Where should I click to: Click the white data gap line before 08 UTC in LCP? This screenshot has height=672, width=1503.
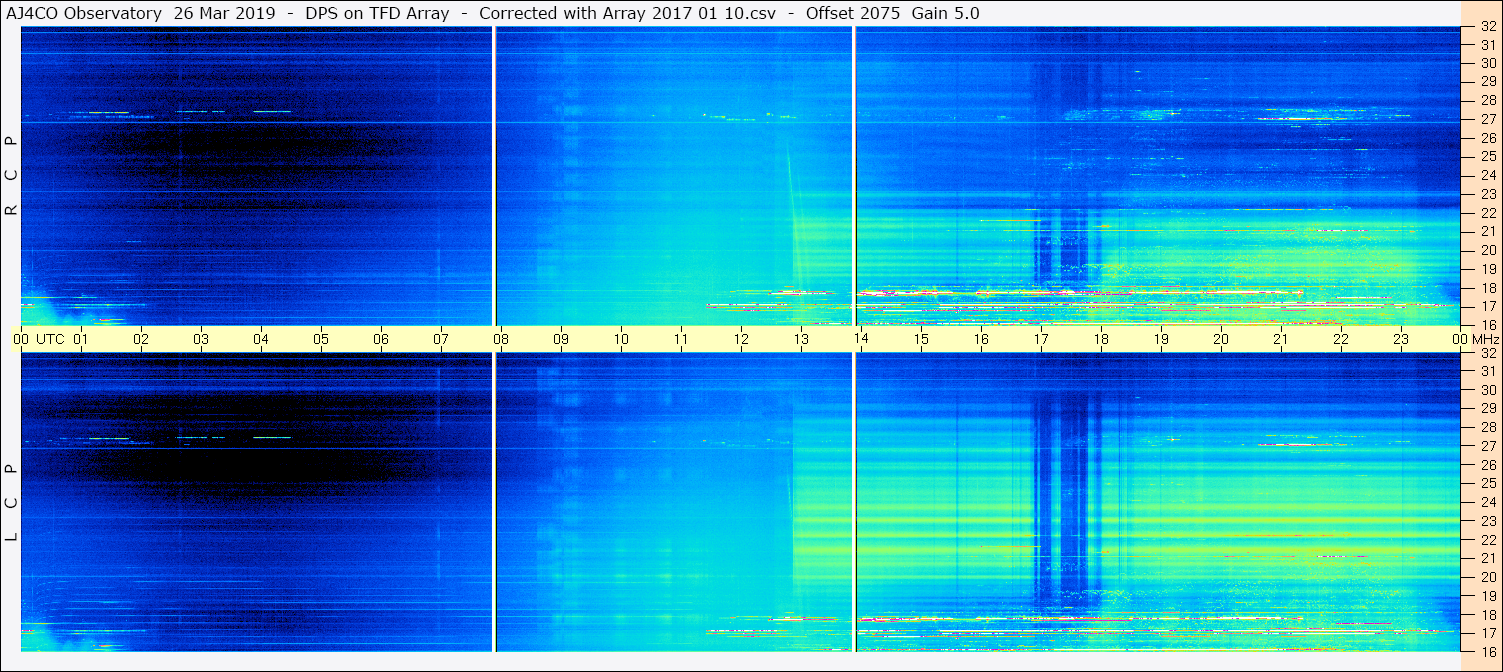[494, 502]
